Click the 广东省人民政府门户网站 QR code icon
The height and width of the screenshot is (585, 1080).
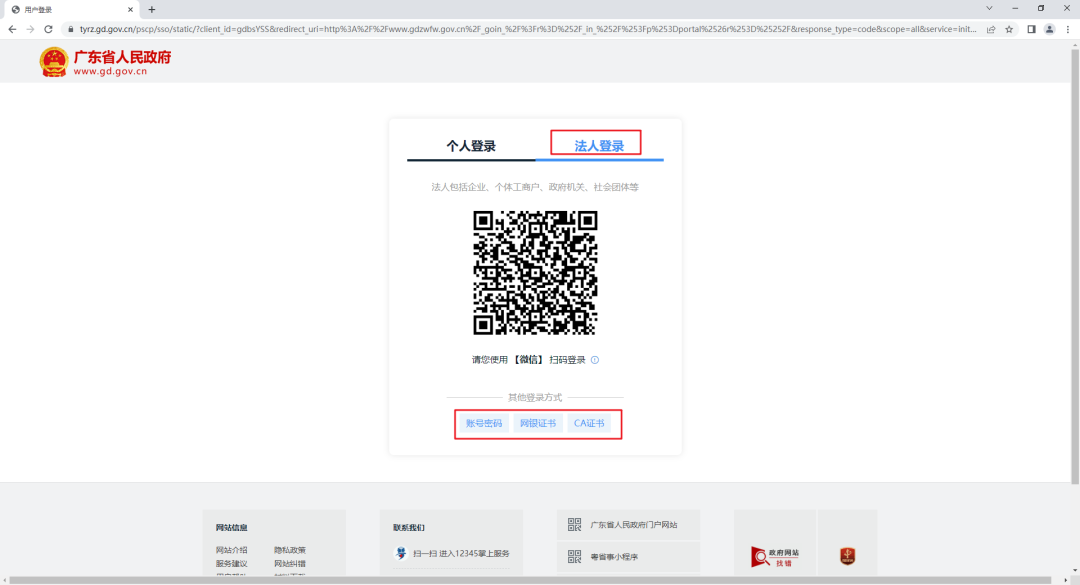572,523
